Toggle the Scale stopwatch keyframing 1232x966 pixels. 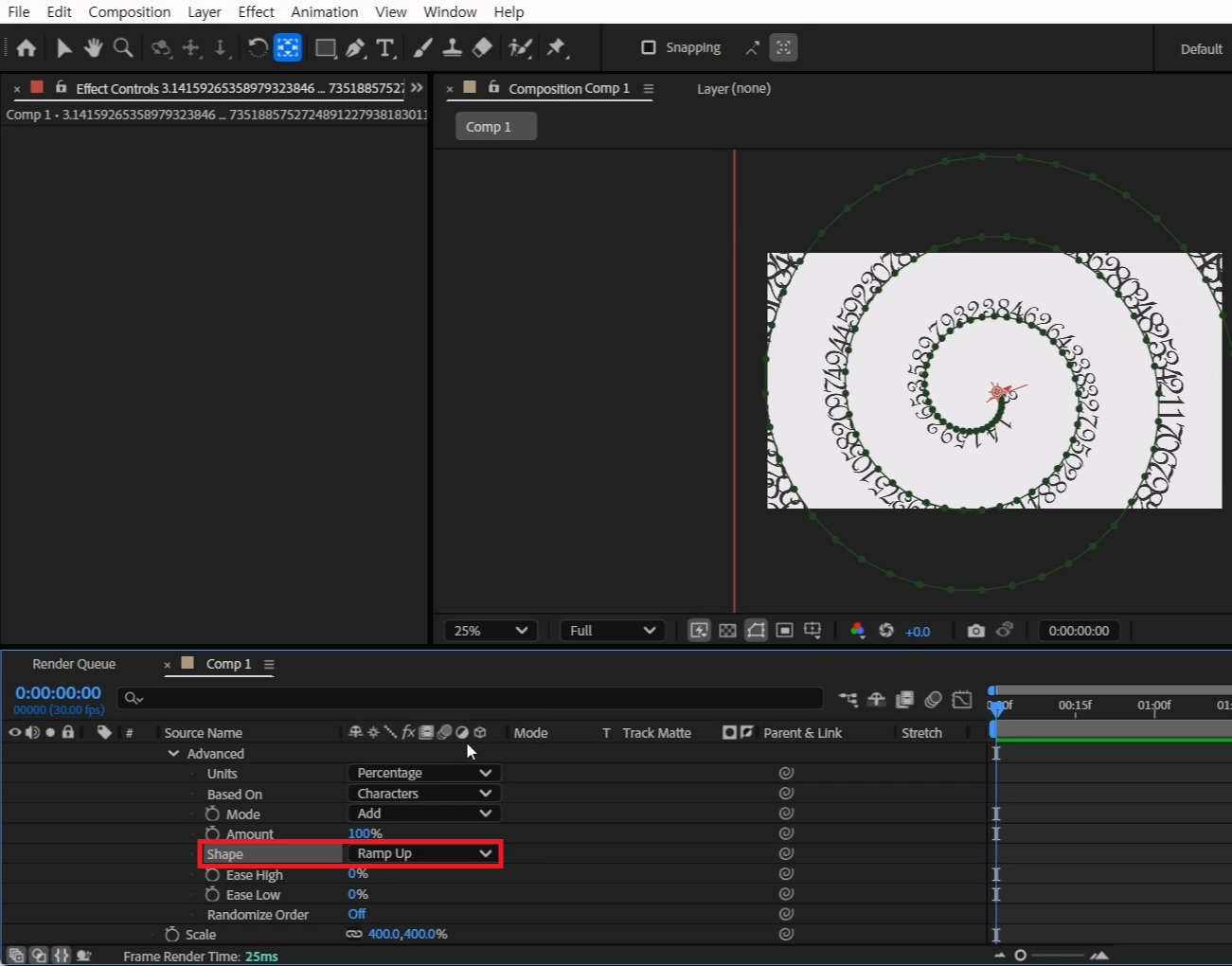click(171, 934)
